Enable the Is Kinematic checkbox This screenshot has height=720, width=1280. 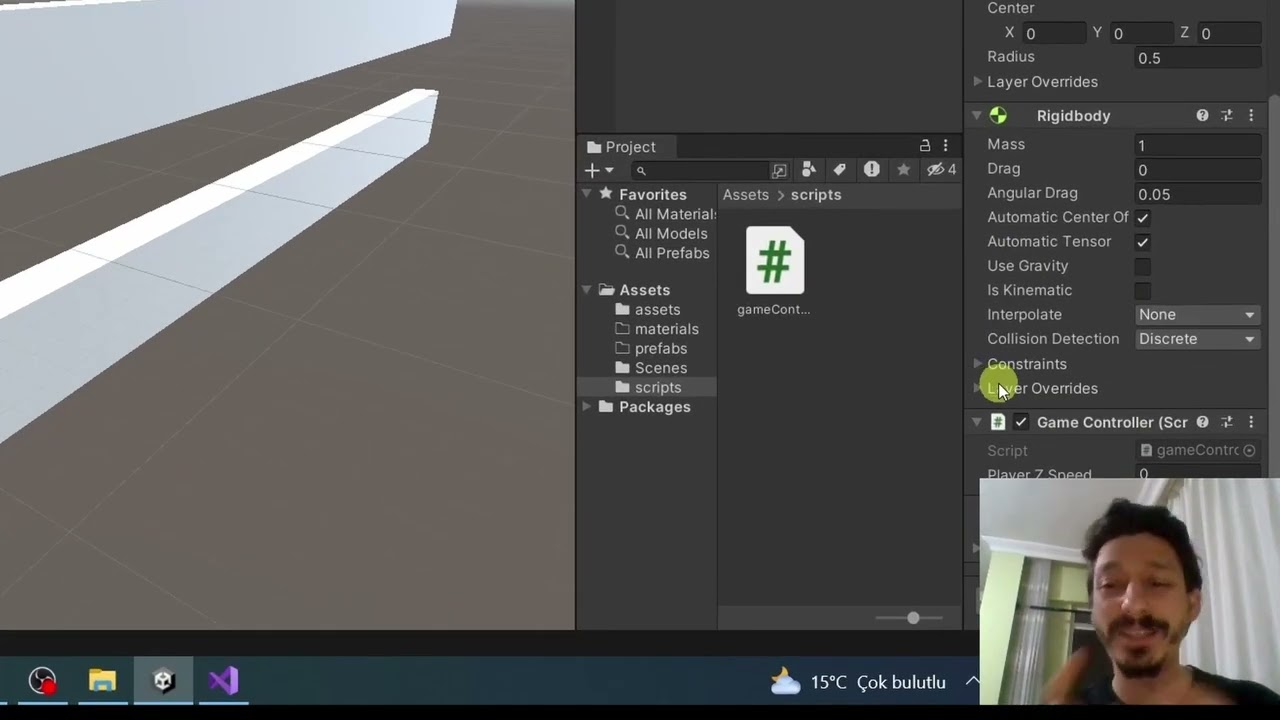1142,290
